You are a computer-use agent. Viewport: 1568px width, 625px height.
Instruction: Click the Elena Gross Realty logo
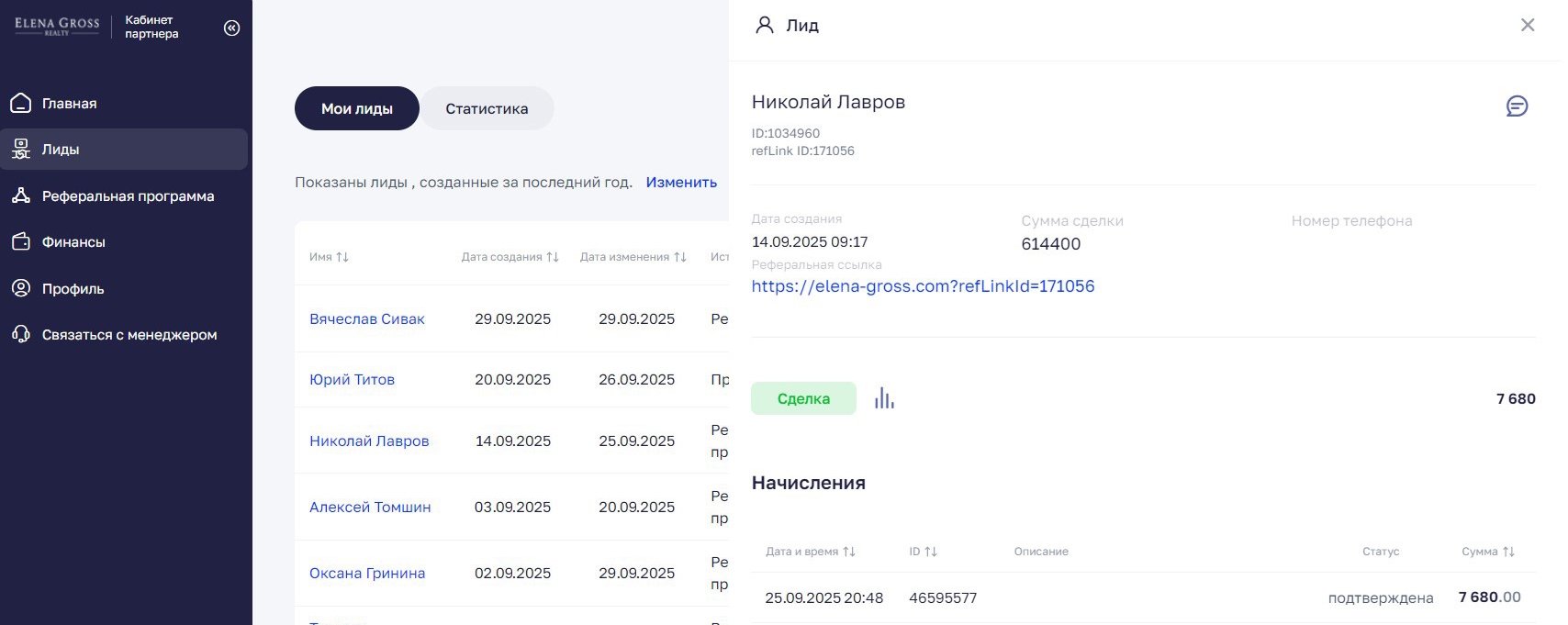pyautogui.click(x=57, y=26)
